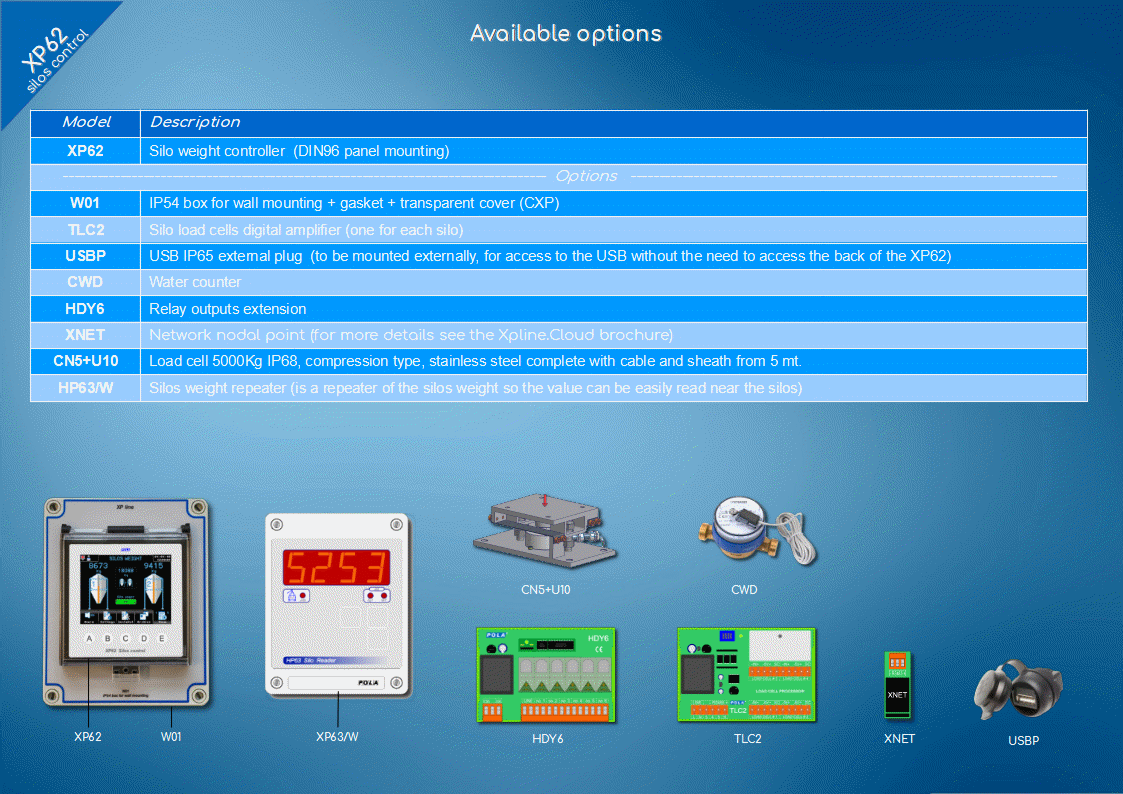Click the TLC2 amplifier board image
The image size is (1123, 794).
746,675
